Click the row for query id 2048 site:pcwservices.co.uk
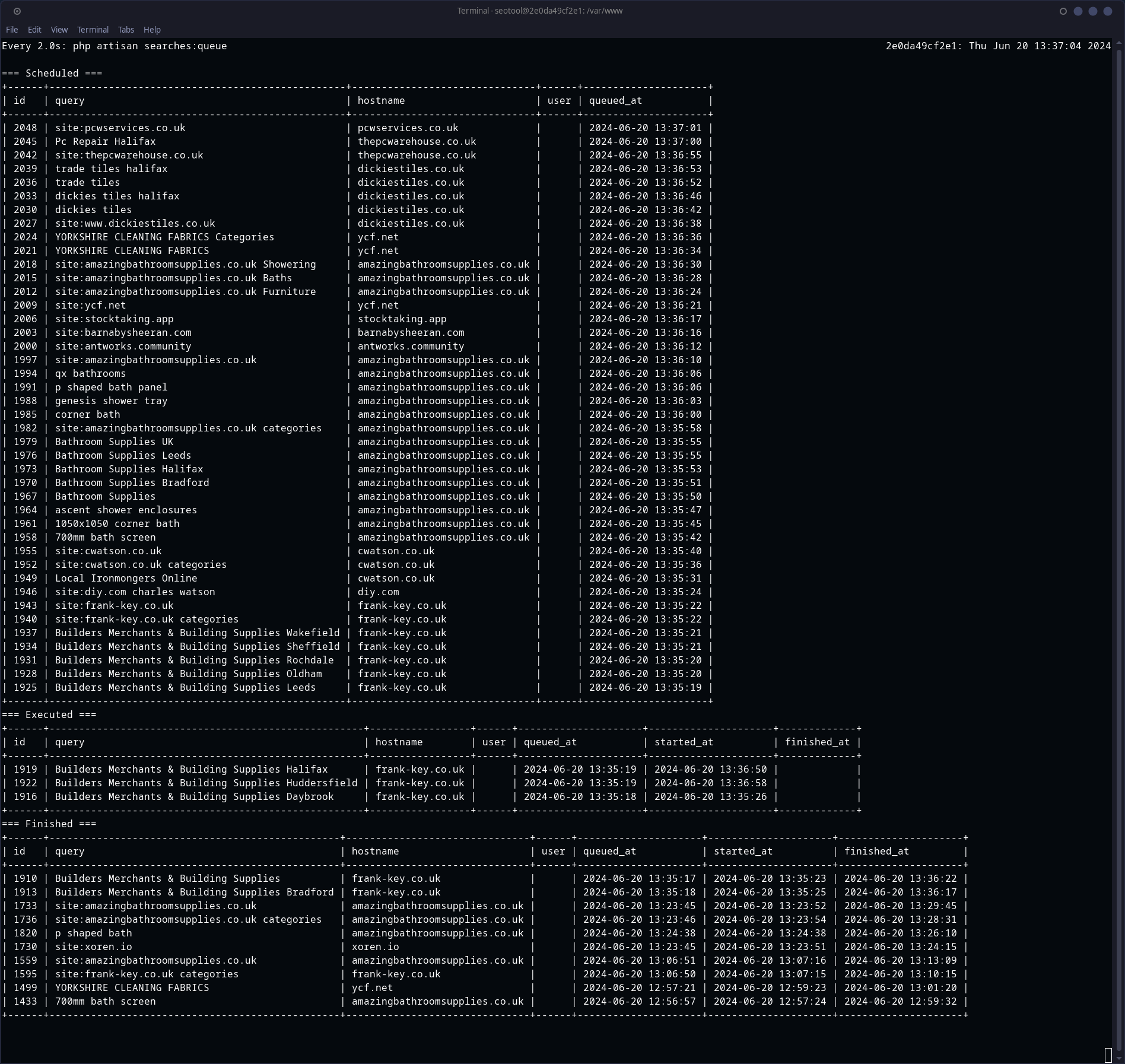This screenshot has width=1125, height=1064. (x=119, y=128)
